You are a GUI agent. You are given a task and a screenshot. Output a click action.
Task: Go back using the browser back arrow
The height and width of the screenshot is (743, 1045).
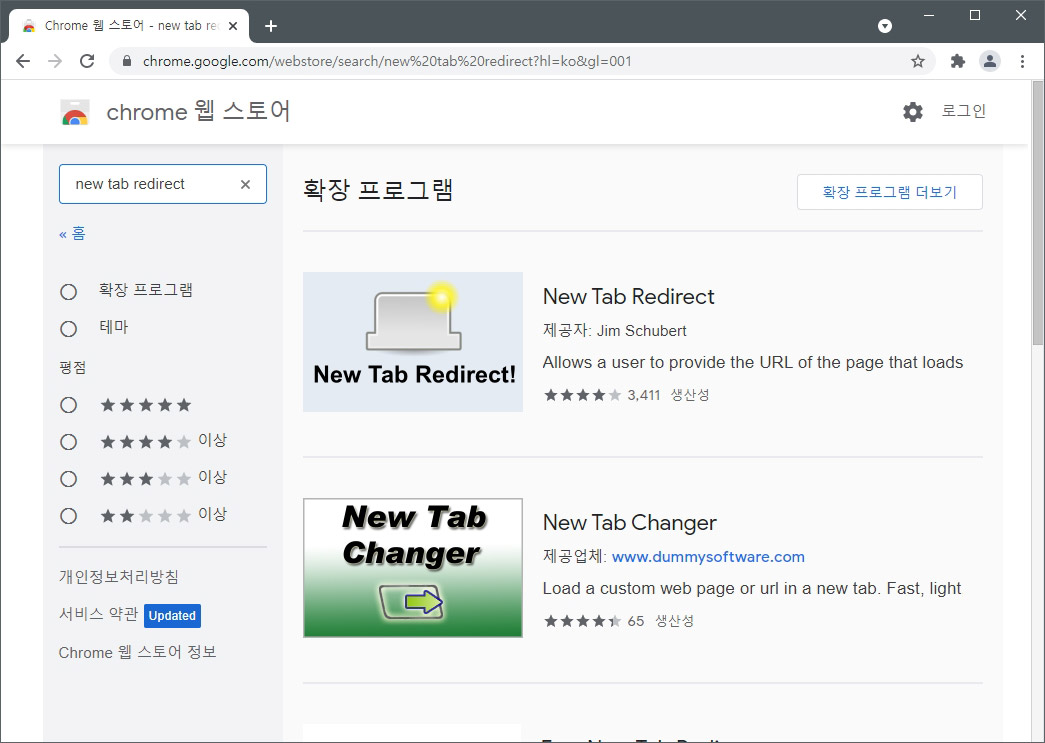point(23,61)
